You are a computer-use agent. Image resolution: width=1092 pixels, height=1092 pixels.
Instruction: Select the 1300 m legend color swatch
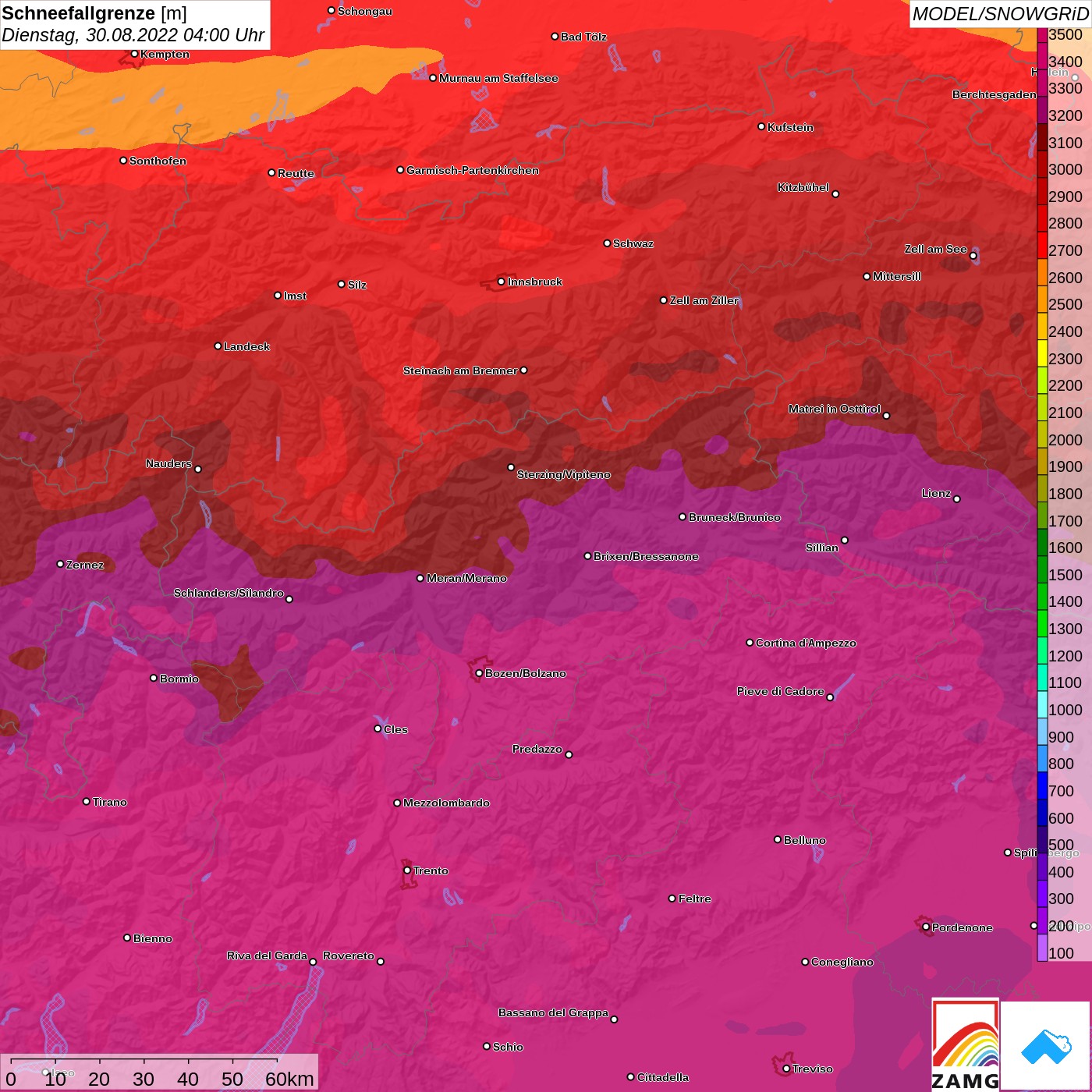1042,624
